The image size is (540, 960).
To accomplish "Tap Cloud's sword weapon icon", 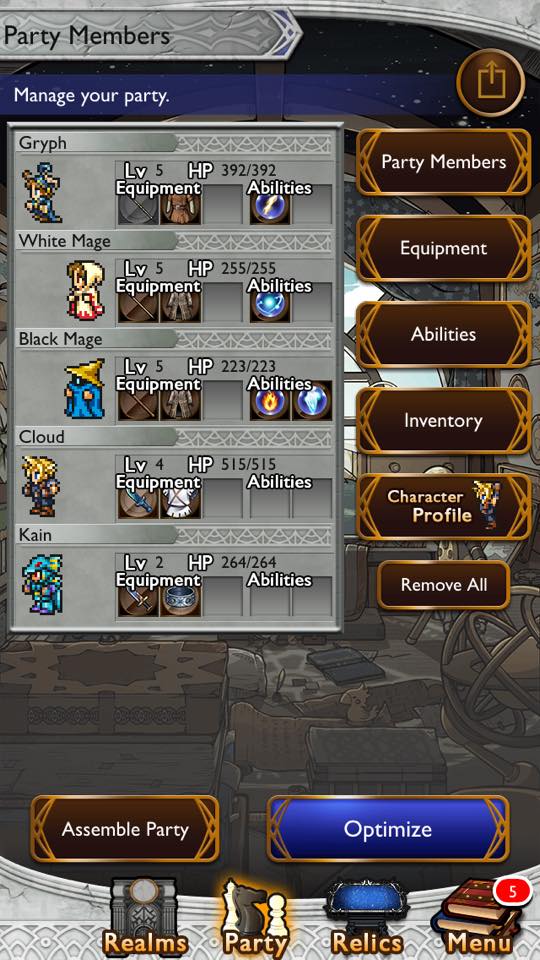I will point(138,499).
